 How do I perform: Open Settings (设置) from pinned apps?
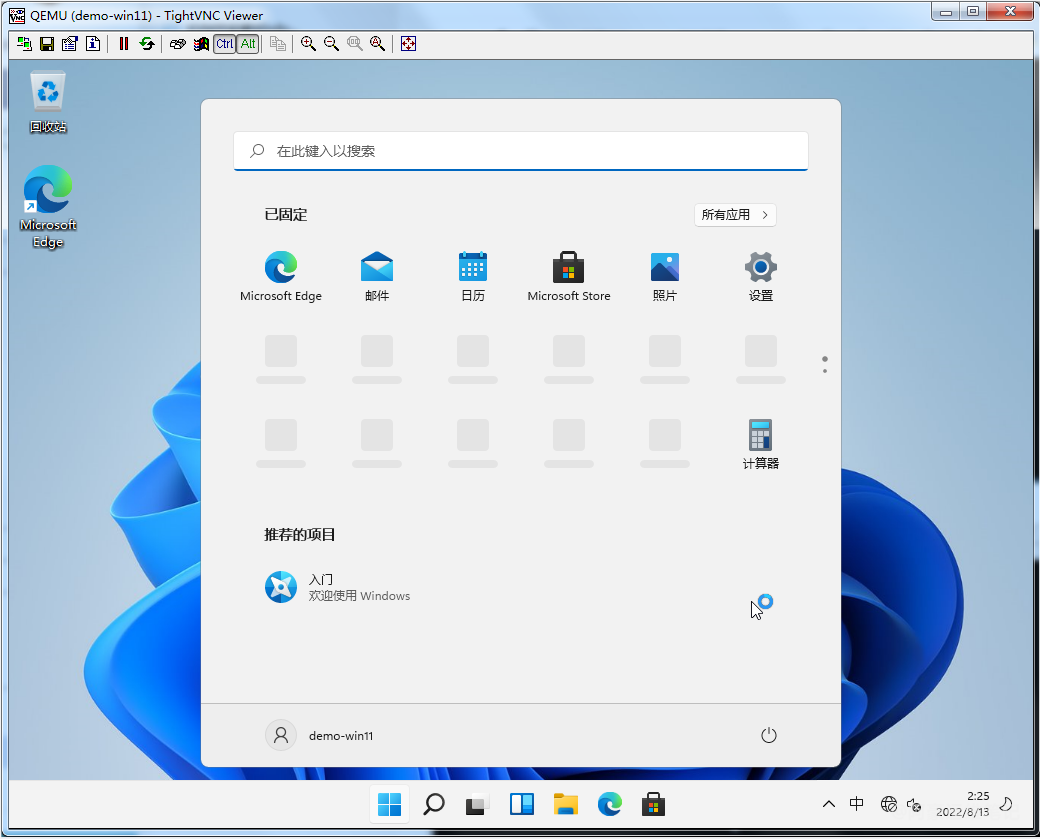760,275
